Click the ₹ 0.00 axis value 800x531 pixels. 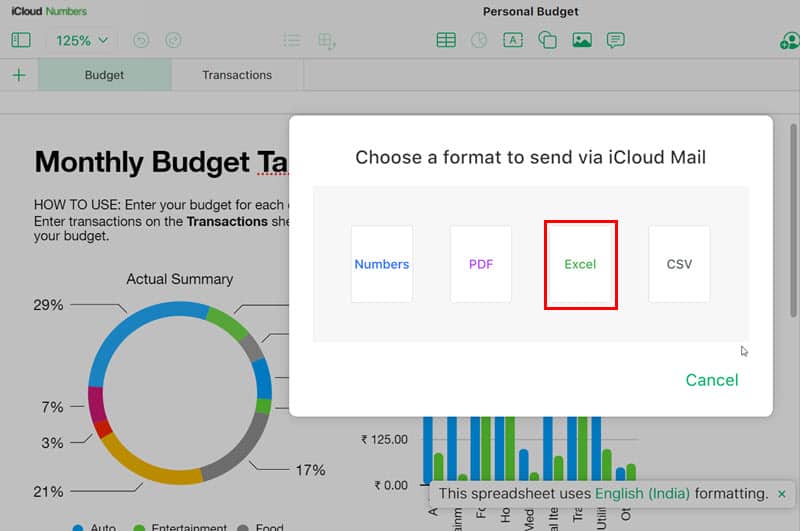[391, 485]
